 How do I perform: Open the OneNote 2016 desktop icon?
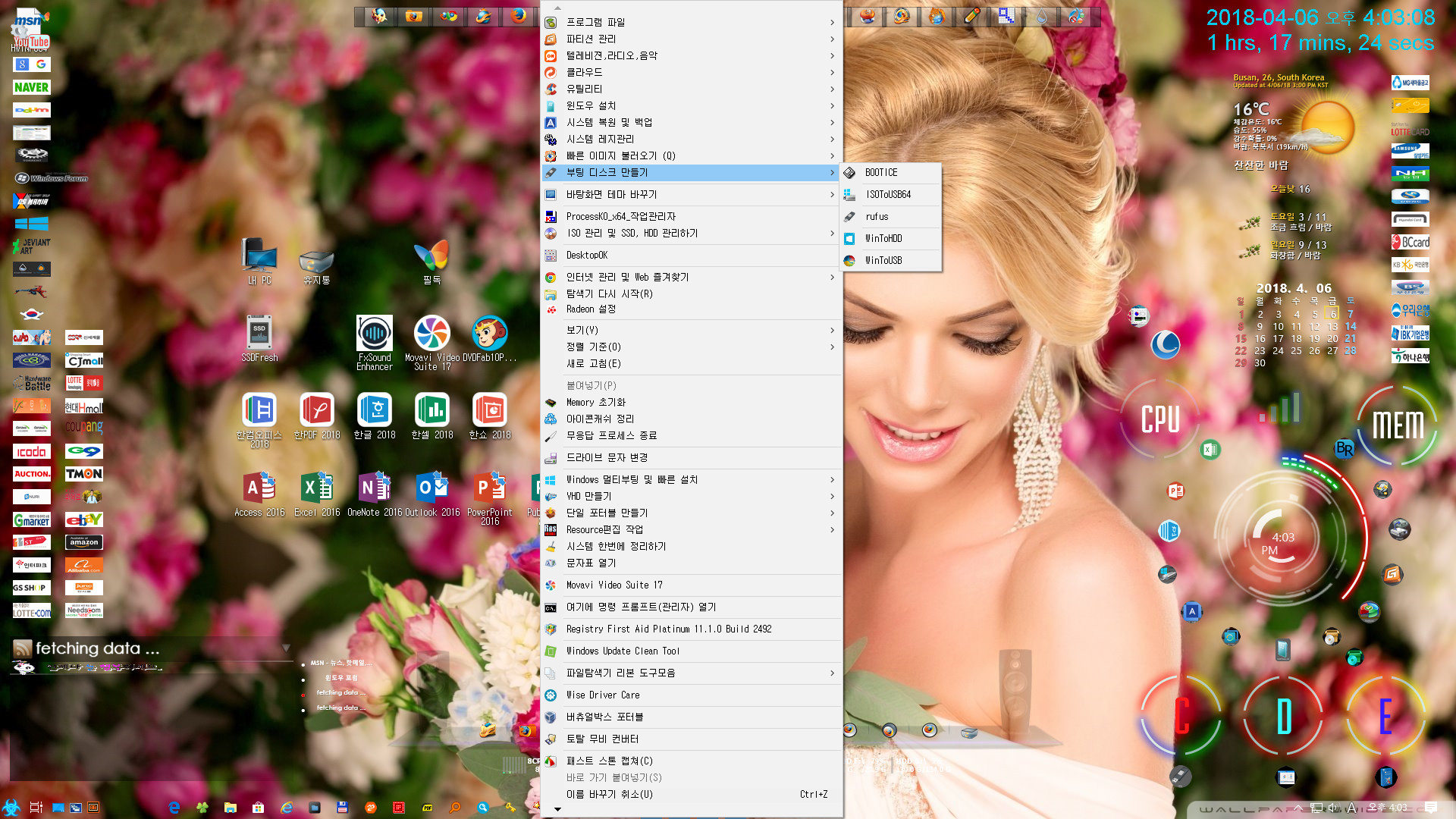[x=375, y=494]
